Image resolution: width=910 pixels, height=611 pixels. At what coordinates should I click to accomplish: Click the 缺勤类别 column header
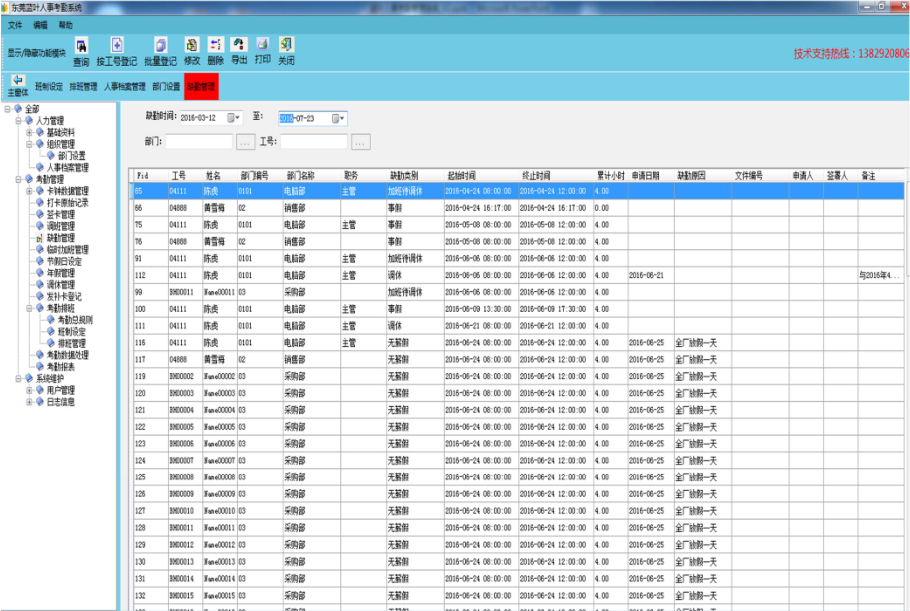coord(416,175)
